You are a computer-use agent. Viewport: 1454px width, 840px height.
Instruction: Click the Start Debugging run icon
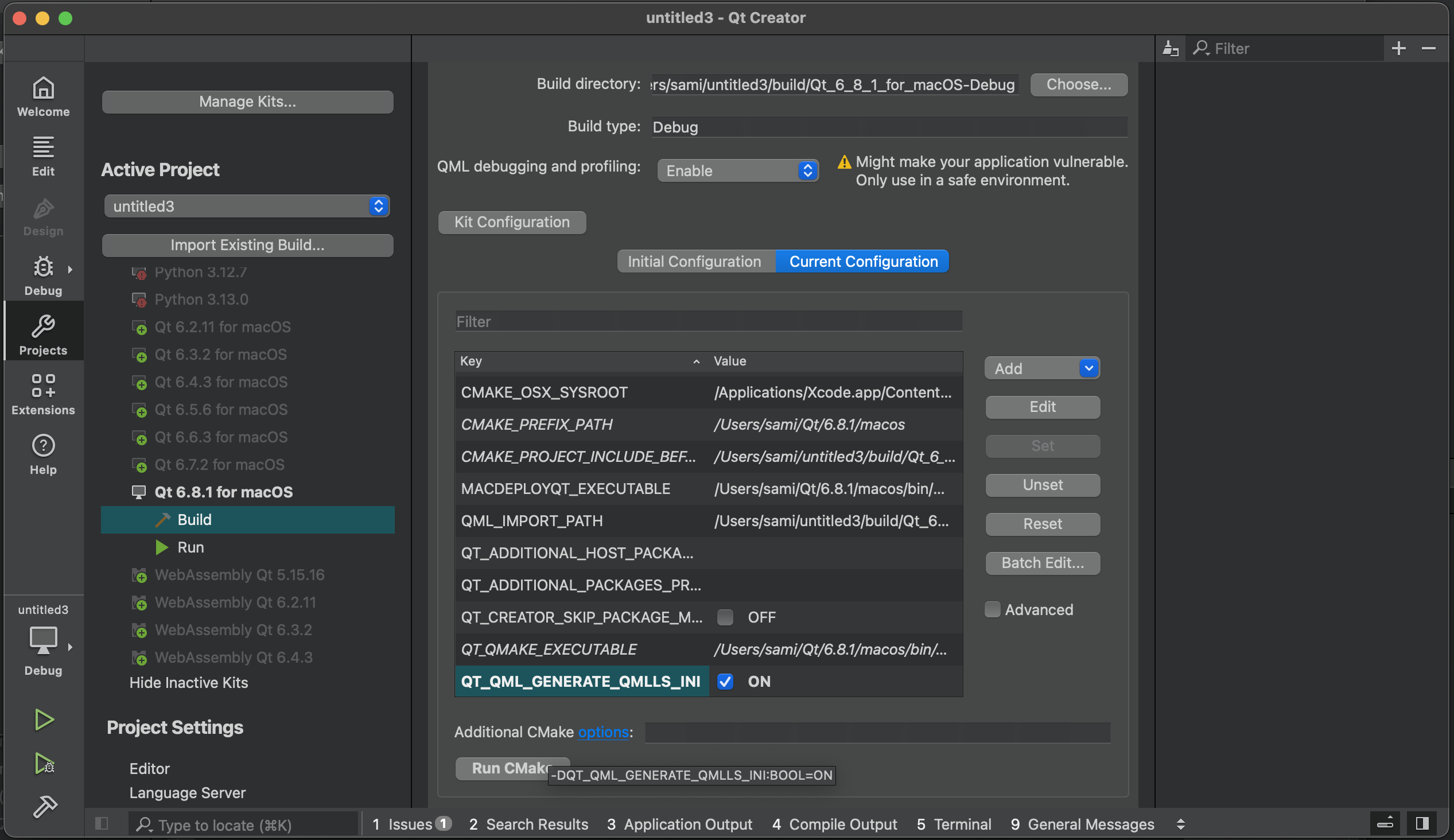click(x=44, y=763)
